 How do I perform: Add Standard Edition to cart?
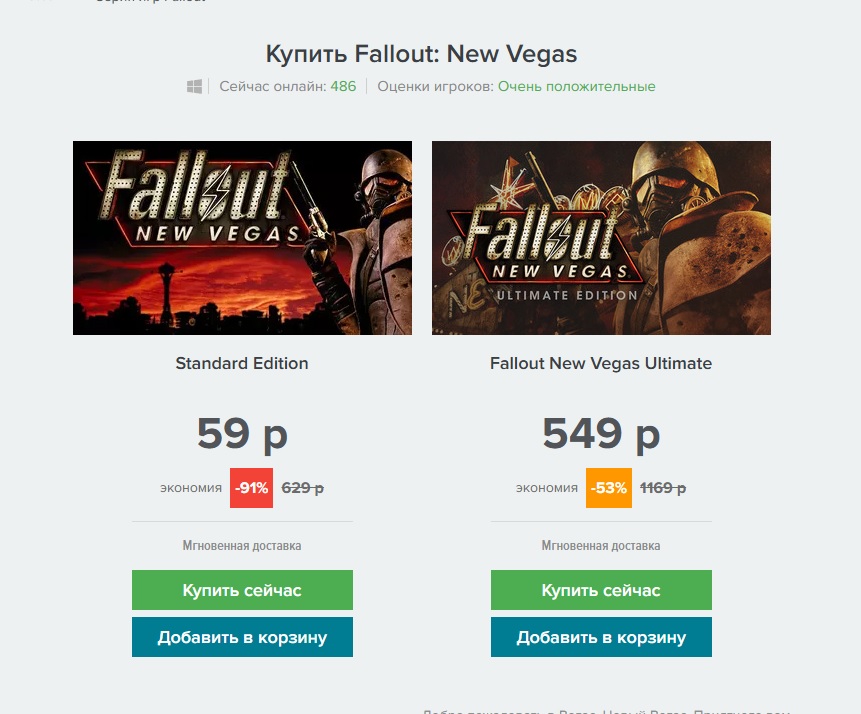pyautogui.click(x=242, y=637)
